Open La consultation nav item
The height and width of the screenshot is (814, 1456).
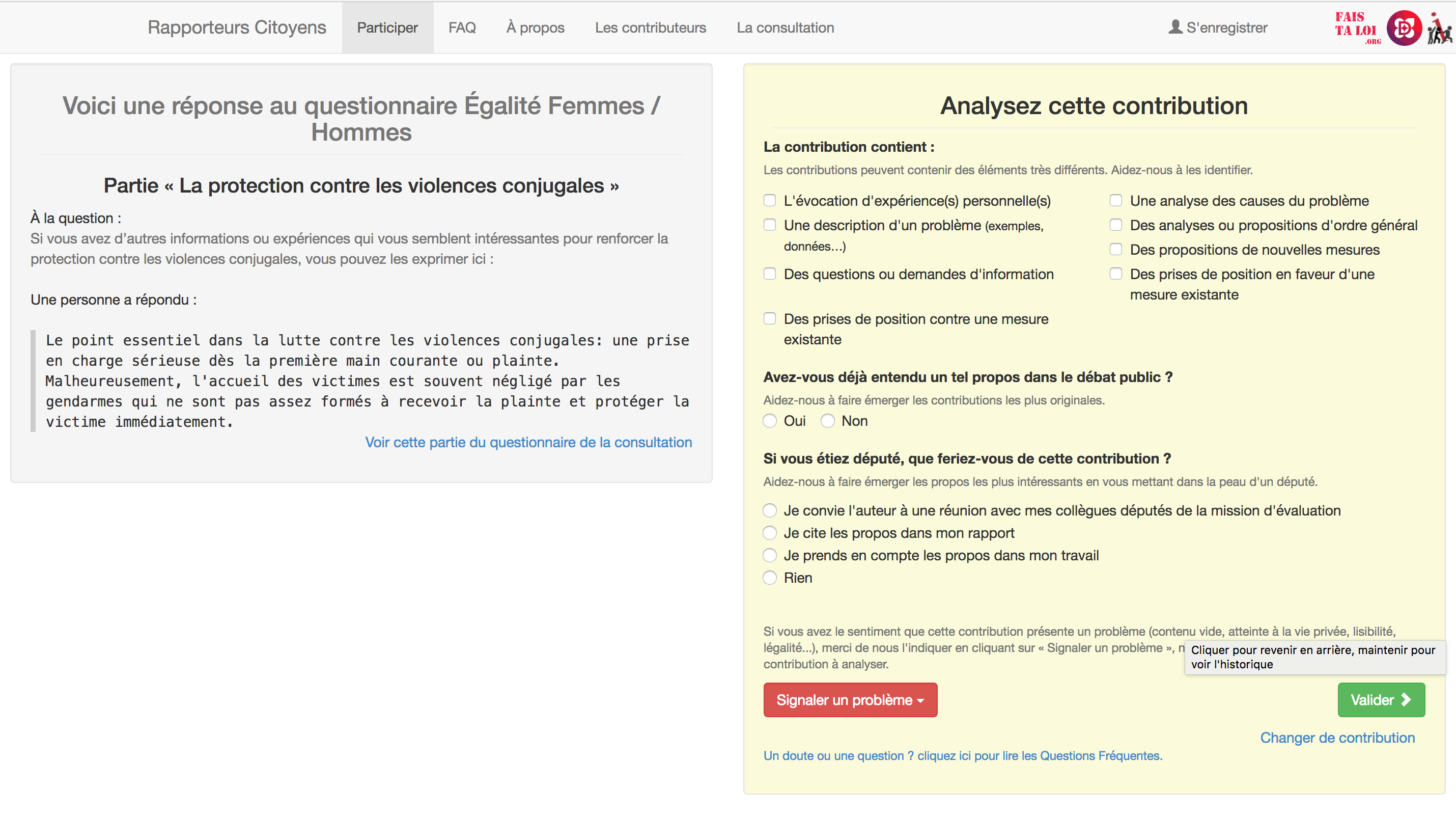click(785, 27)
